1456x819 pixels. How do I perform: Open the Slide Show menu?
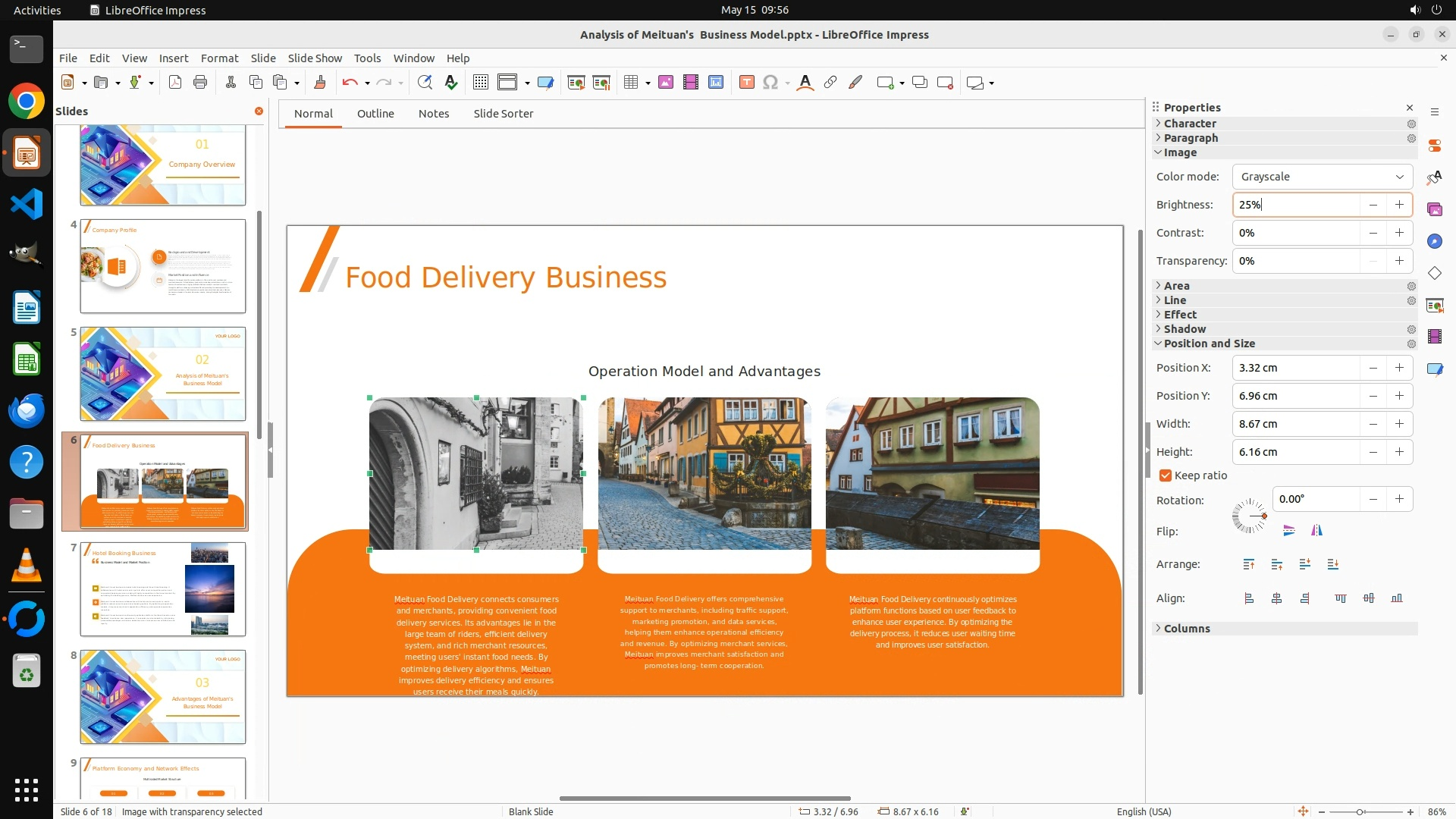pos(315,58)
